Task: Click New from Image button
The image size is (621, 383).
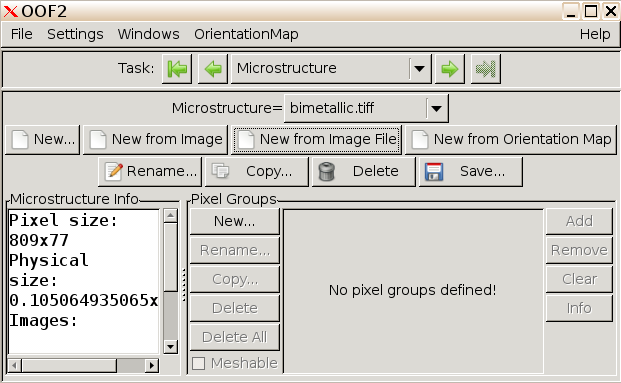Action: 156,140
